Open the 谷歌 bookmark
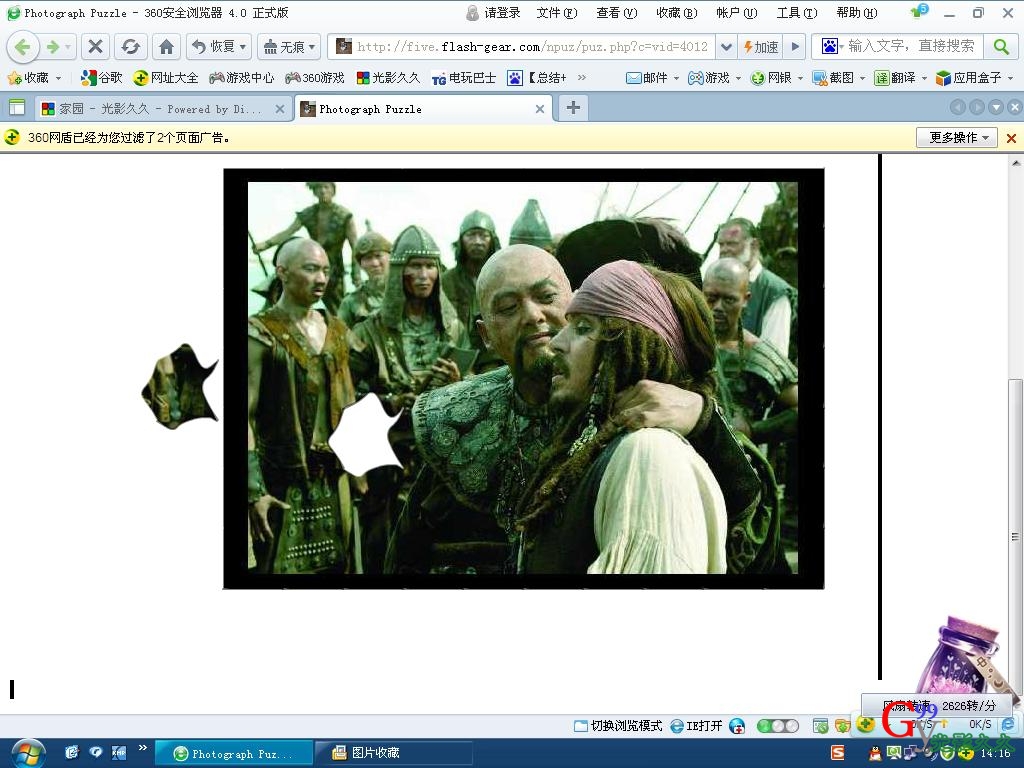The image size is (1024, 768). click(x=101, y=78)
